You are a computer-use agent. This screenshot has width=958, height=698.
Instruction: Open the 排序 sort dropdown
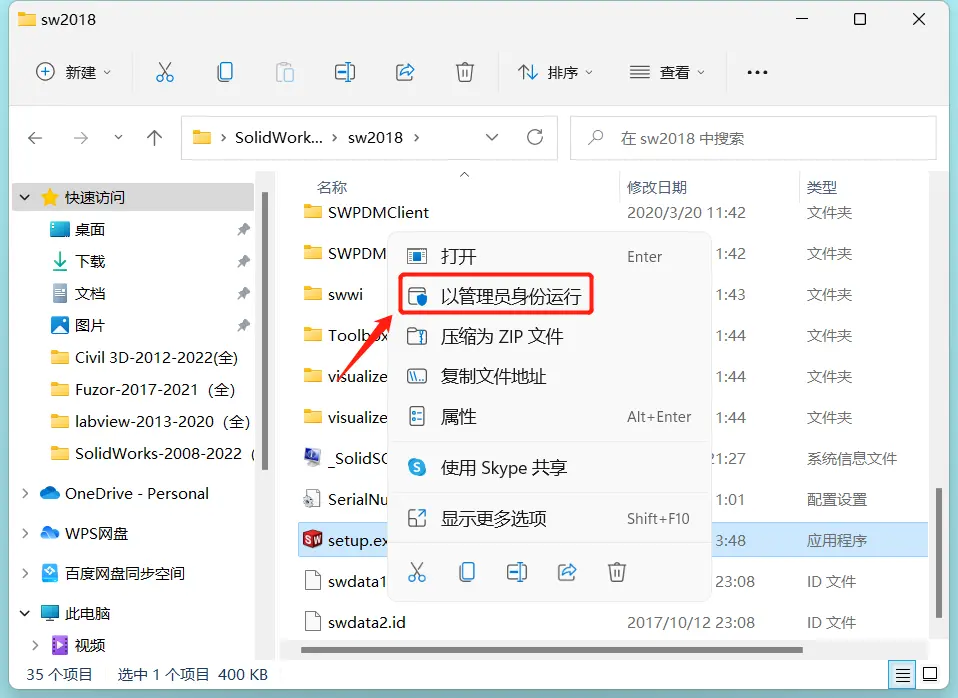555,72
